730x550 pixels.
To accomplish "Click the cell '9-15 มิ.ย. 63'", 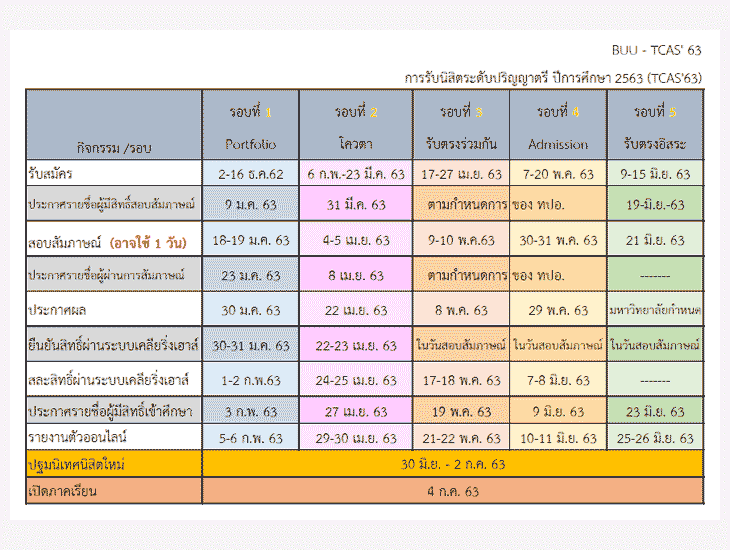I will point(655,173).
